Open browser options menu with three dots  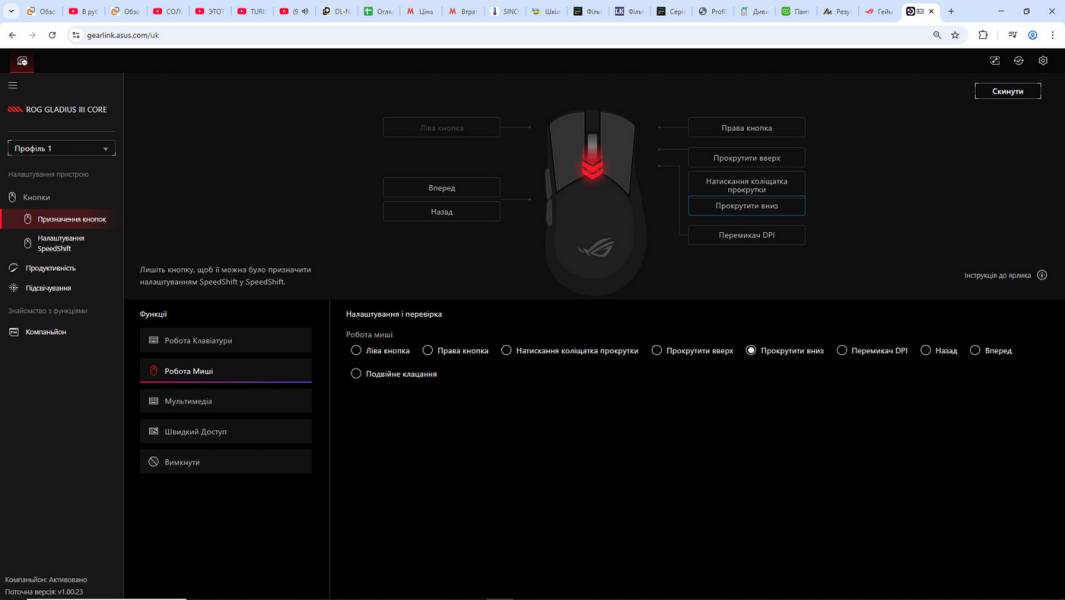(x=1052, y=33)
